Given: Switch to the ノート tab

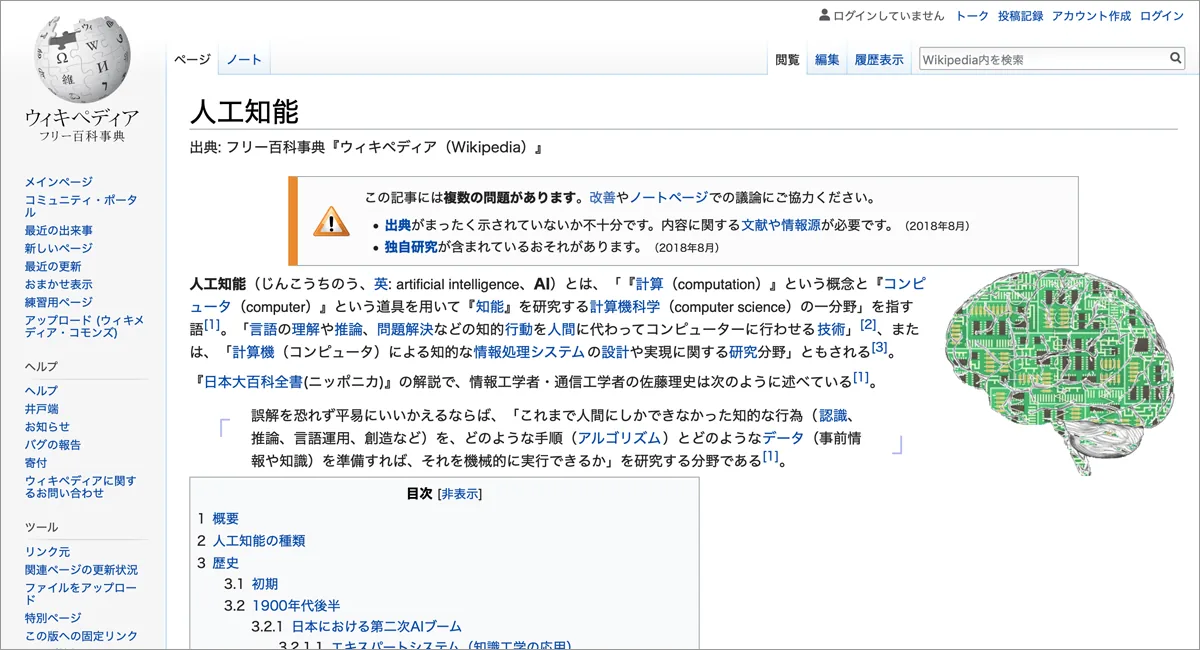Looking at the screenshot, I should point(244,60).
